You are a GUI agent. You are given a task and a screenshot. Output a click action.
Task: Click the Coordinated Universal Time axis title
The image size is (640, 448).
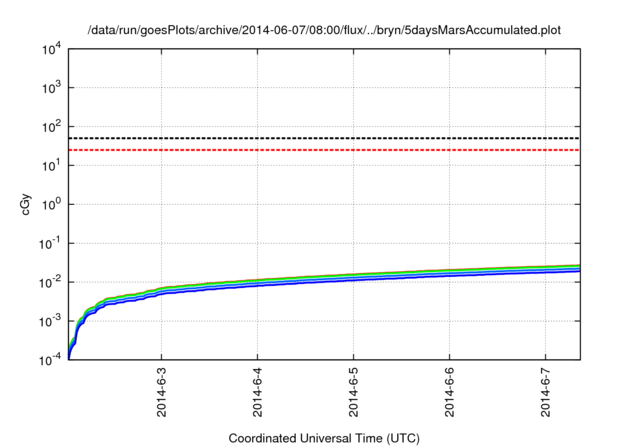[x=324, y=438]
